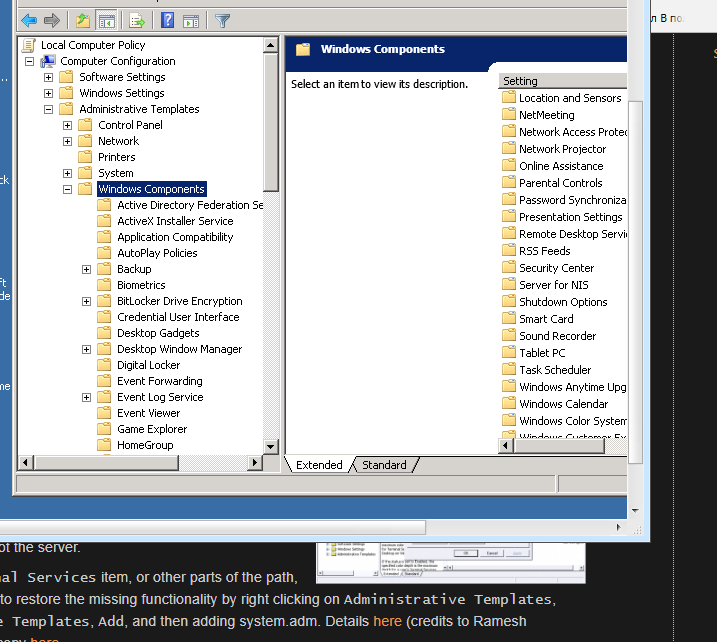Select ActiveX Installer Service in the tree
This screenshot has height=642, width=717.
[175, 221]
